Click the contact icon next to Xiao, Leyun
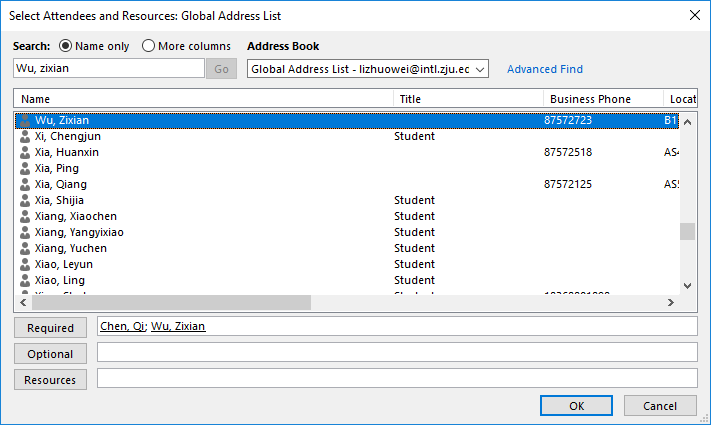The height and width of the screenshot is (425, 711). tap(25, 264)
